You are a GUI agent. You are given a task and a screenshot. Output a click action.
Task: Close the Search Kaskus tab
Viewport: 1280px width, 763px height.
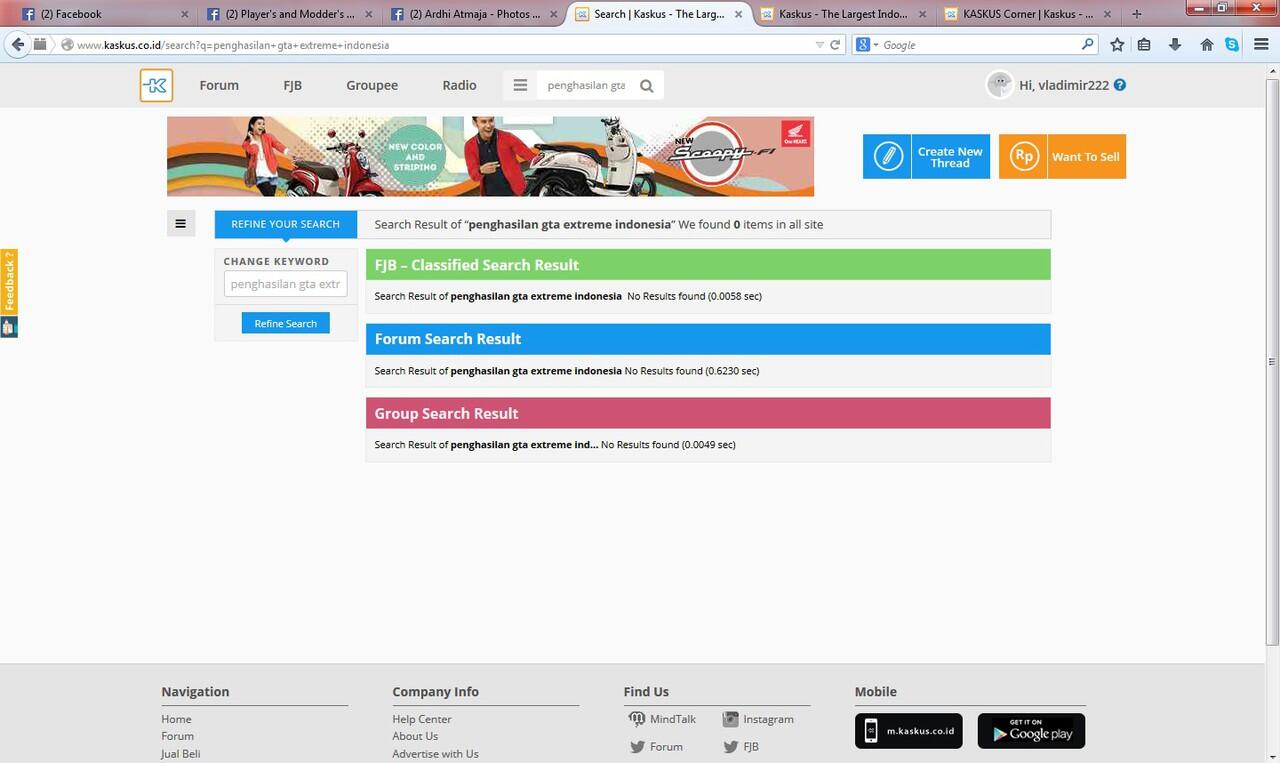tap(738, 14)
